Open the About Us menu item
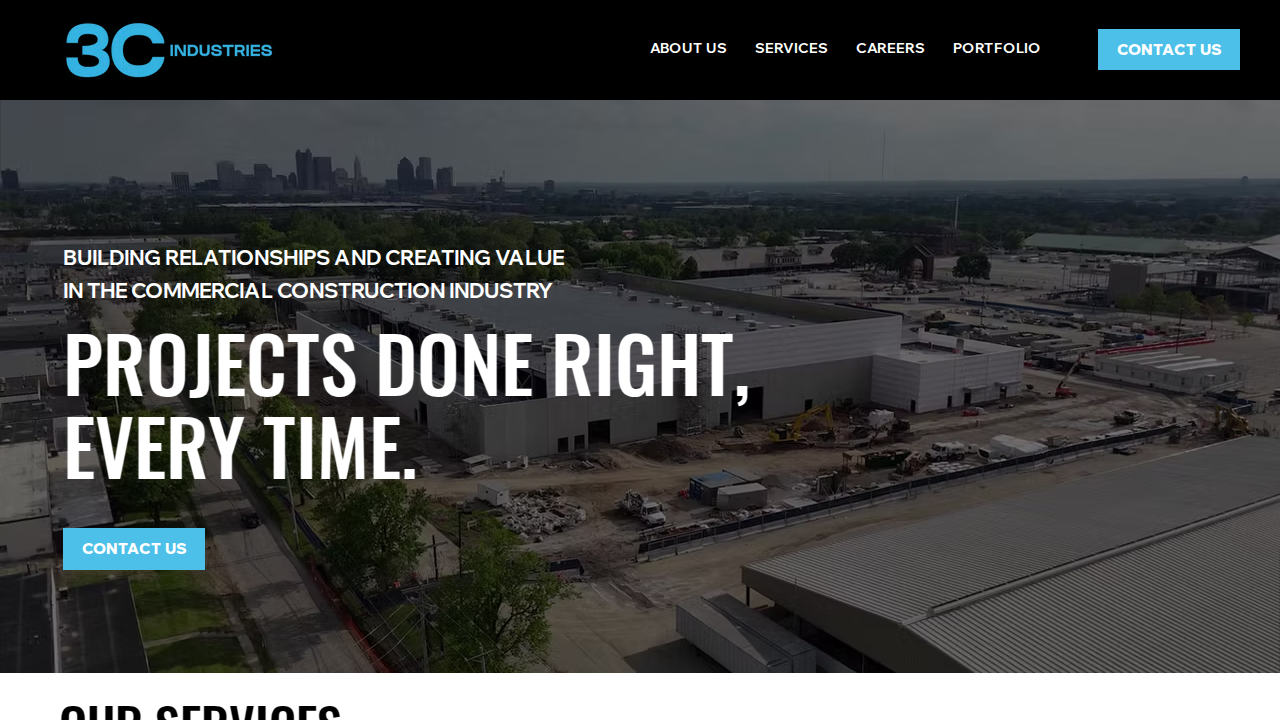This screenshot has height=720, width=1280. (688, 48)
